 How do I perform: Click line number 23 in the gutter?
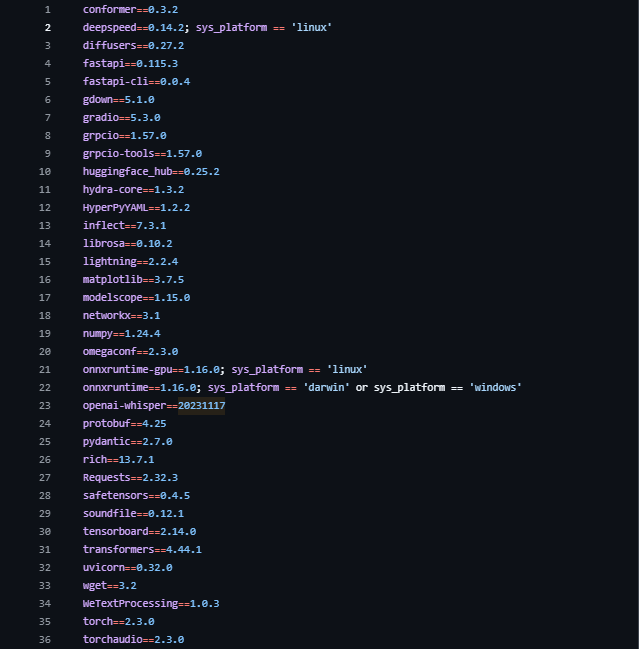[44, 405]
